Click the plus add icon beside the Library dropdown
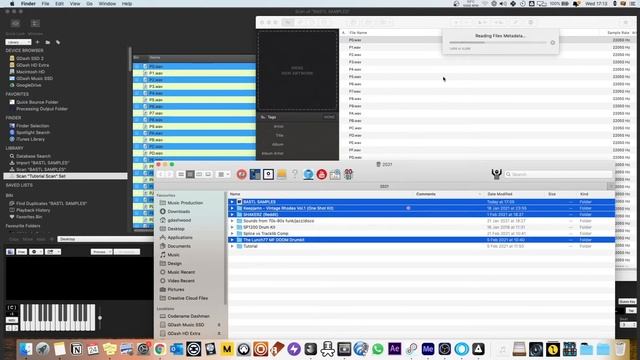640x360 pixels. [38, 42]
